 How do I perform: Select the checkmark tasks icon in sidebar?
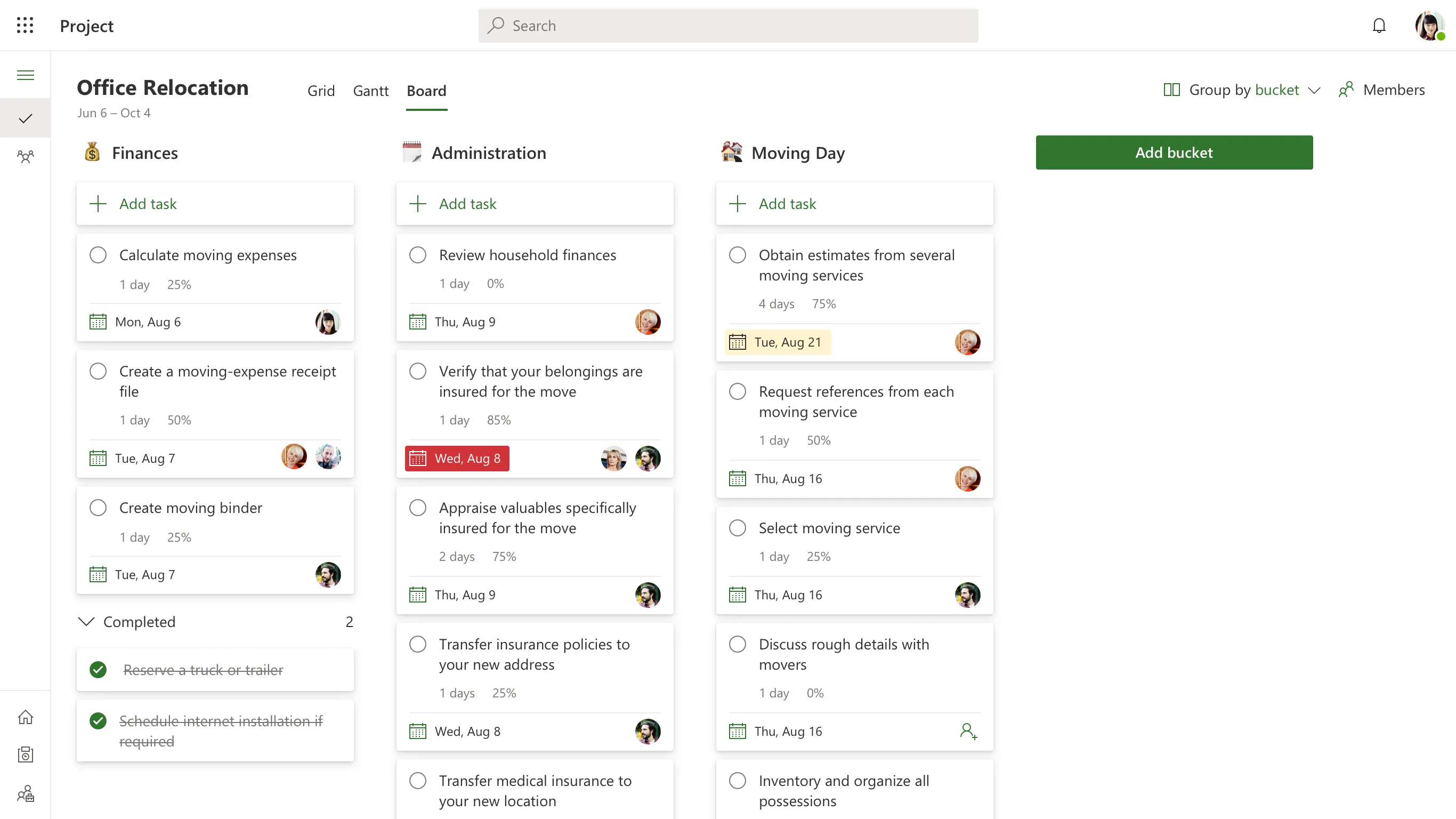tap(26, 118)
